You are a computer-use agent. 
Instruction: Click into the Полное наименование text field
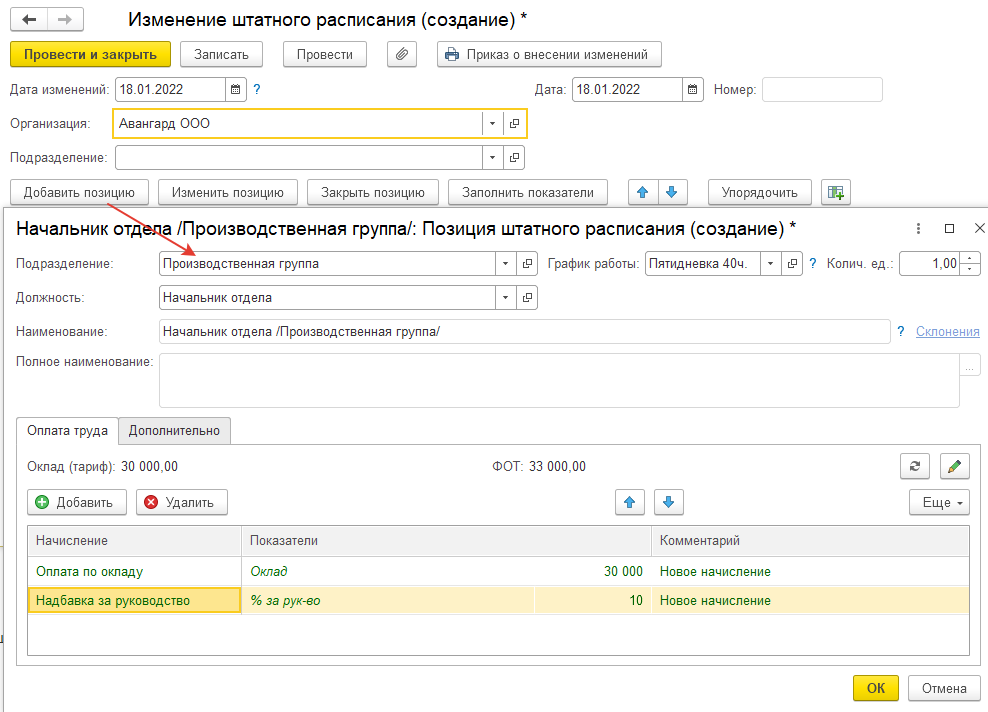coord(558,380)
